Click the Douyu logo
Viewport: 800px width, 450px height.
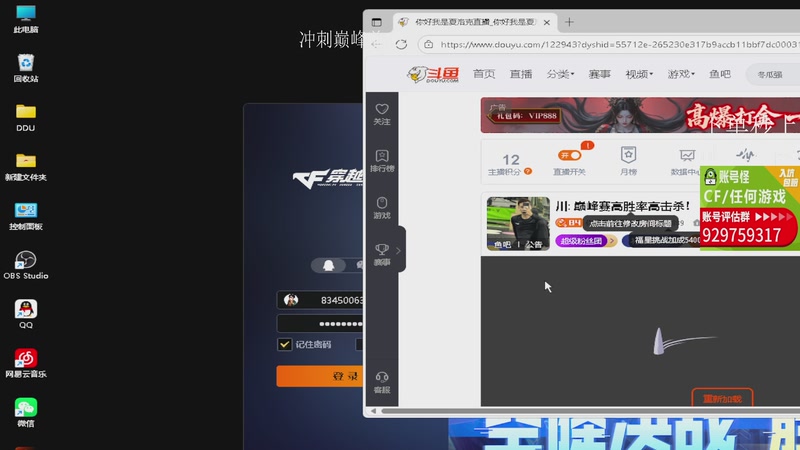(x=433, y=74)
